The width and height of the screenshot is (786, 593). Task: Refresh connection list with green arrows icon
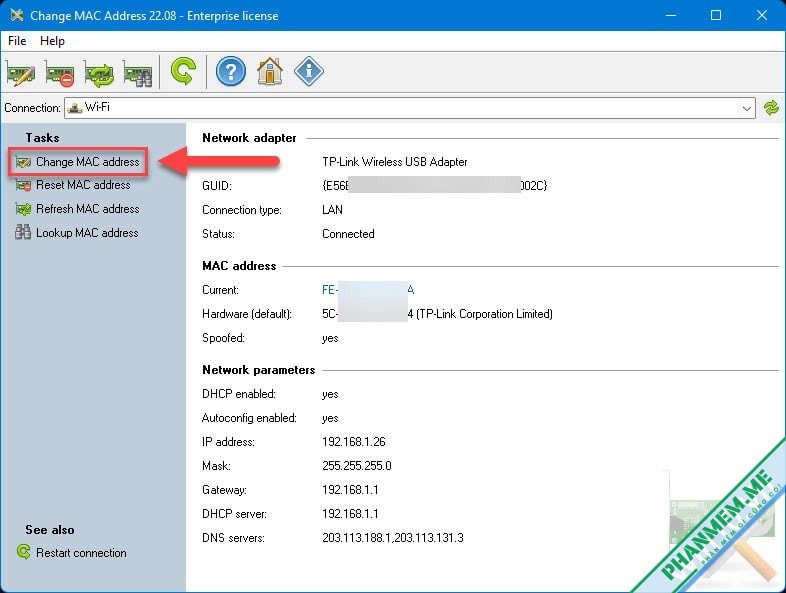[771, 108]
